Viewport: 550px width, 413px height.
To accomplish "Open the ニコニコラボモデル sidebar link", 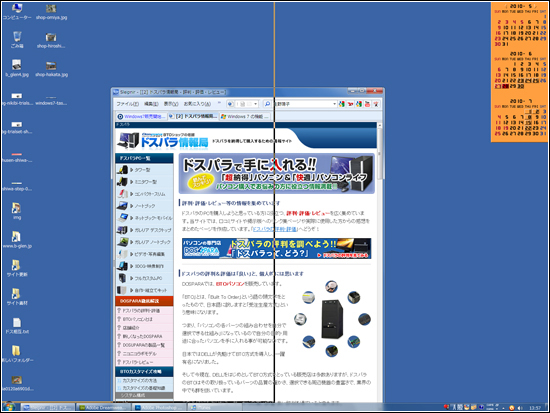I will 139,354.
